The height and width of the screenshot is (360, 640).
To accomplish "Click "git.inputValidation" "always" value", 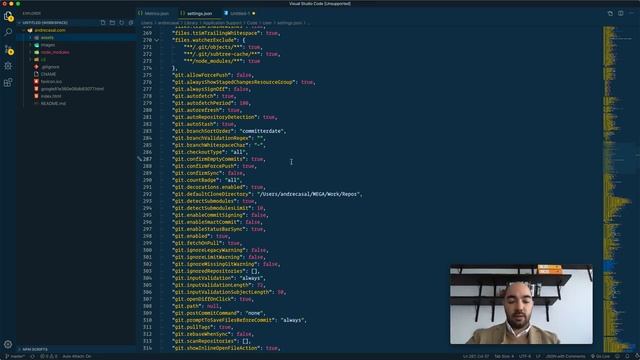I will 251,278.
